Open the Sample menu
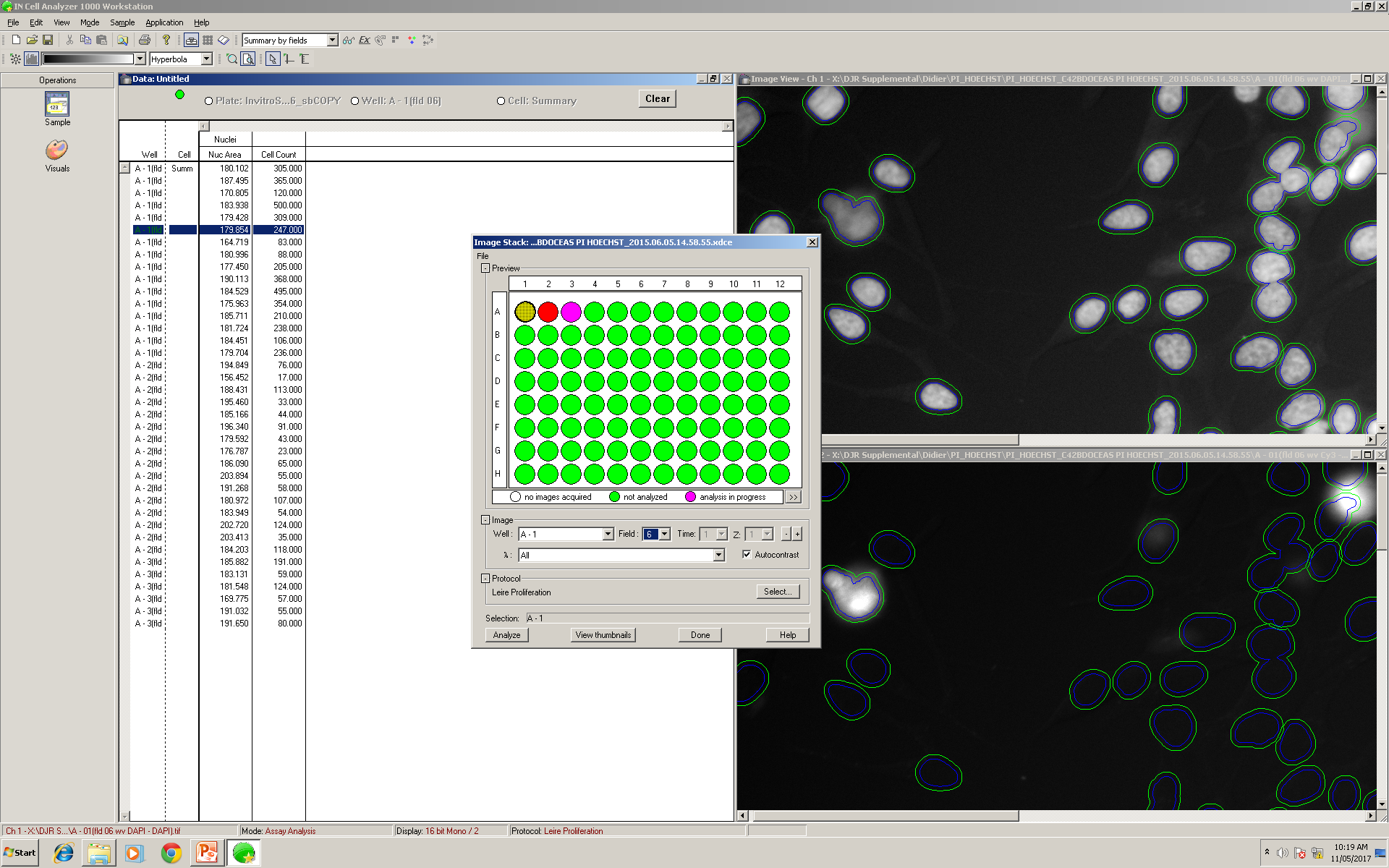The image size is (1389, 868). click(x=122, y=22)
